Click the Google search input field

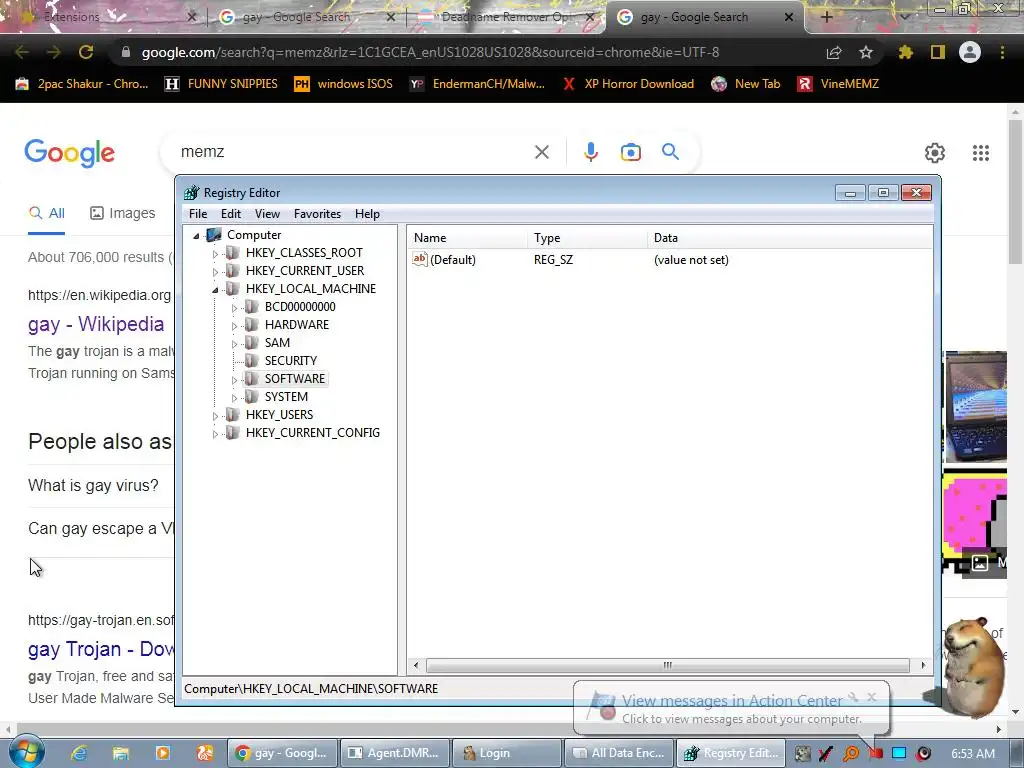point(353,152)
